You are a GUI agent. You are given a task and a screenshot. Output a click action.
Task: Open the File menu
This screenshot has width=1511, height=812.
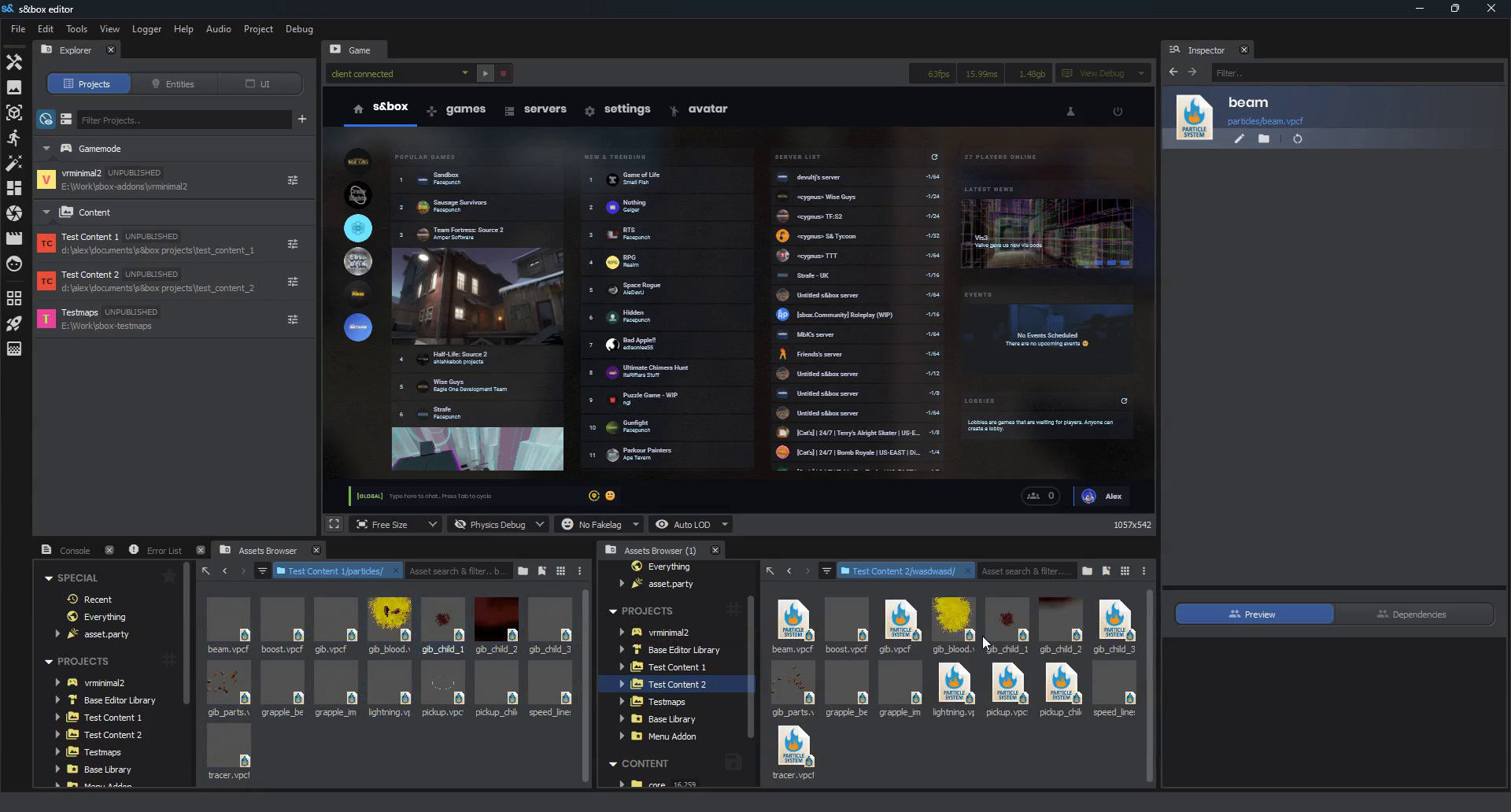[18, 29]
